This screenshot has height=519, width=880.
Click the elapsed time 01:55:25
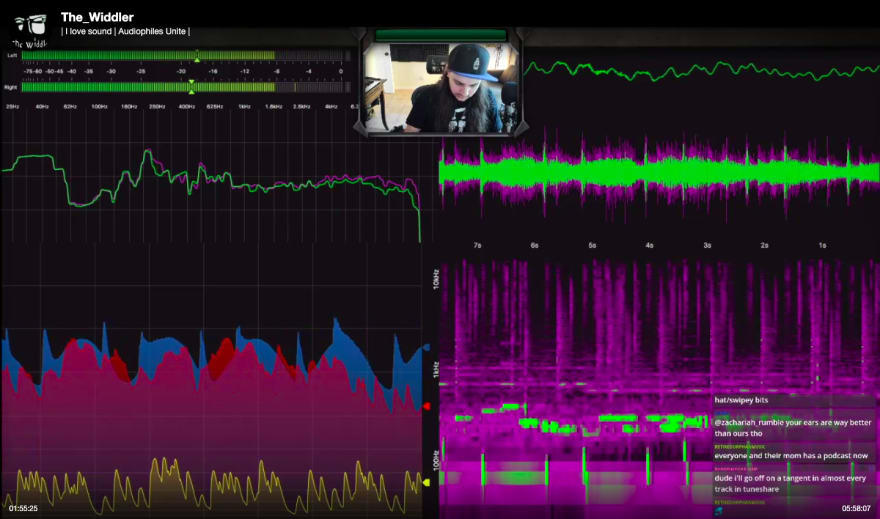23,508
